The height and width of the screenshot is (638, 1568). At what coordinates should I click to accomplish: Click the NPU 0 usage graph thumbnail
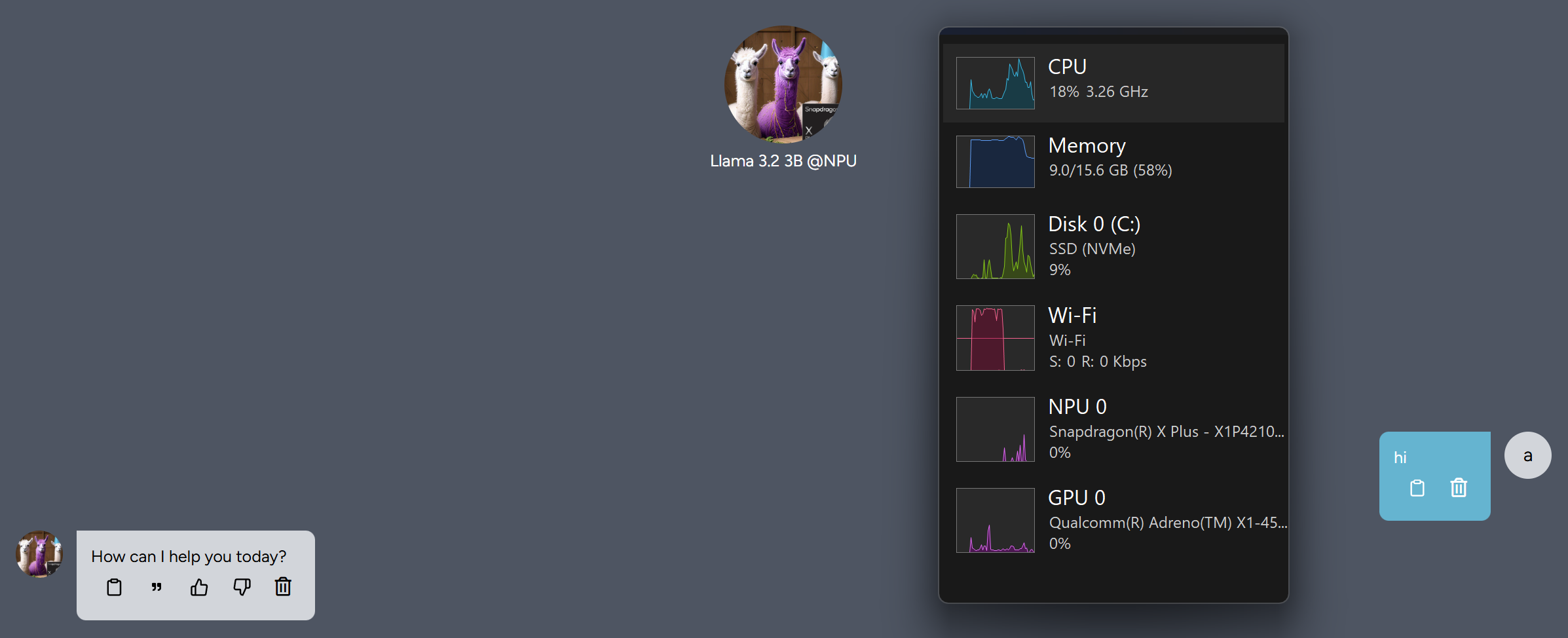[x=996, y=429]
